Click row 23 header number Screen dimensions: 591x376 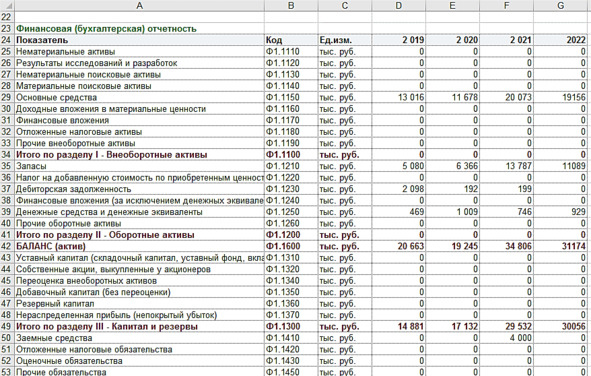coord(7,29)
